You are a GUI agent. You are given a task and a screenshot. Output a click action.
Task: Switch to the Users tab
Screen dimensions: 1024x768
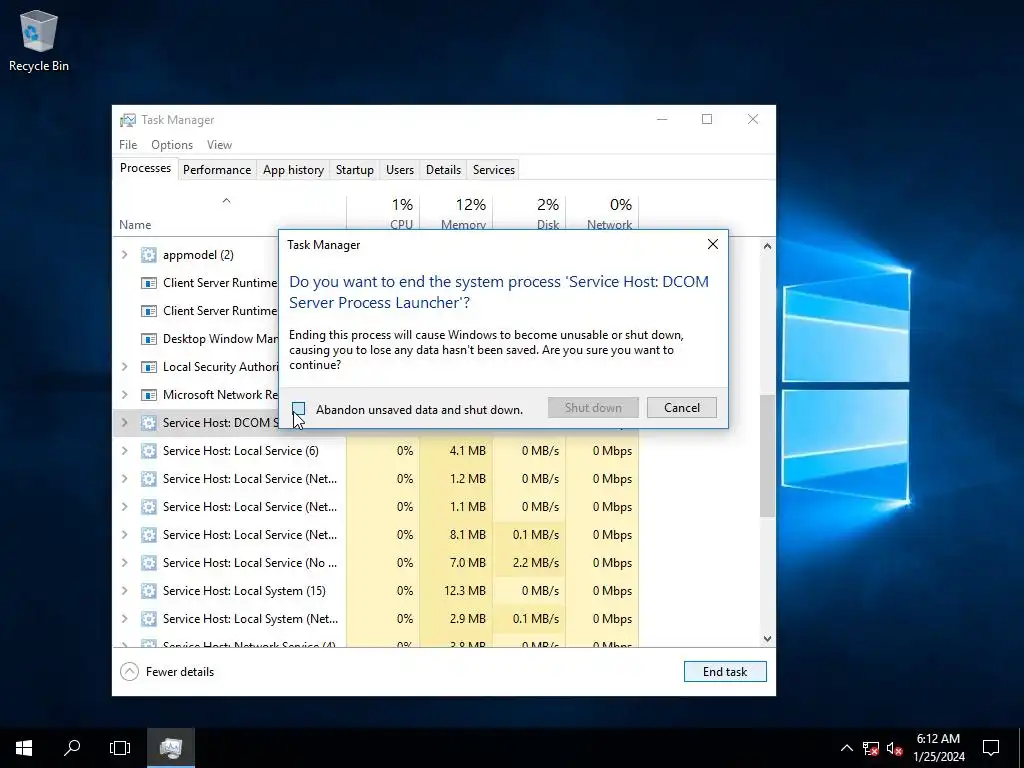[x=400, y=170]
